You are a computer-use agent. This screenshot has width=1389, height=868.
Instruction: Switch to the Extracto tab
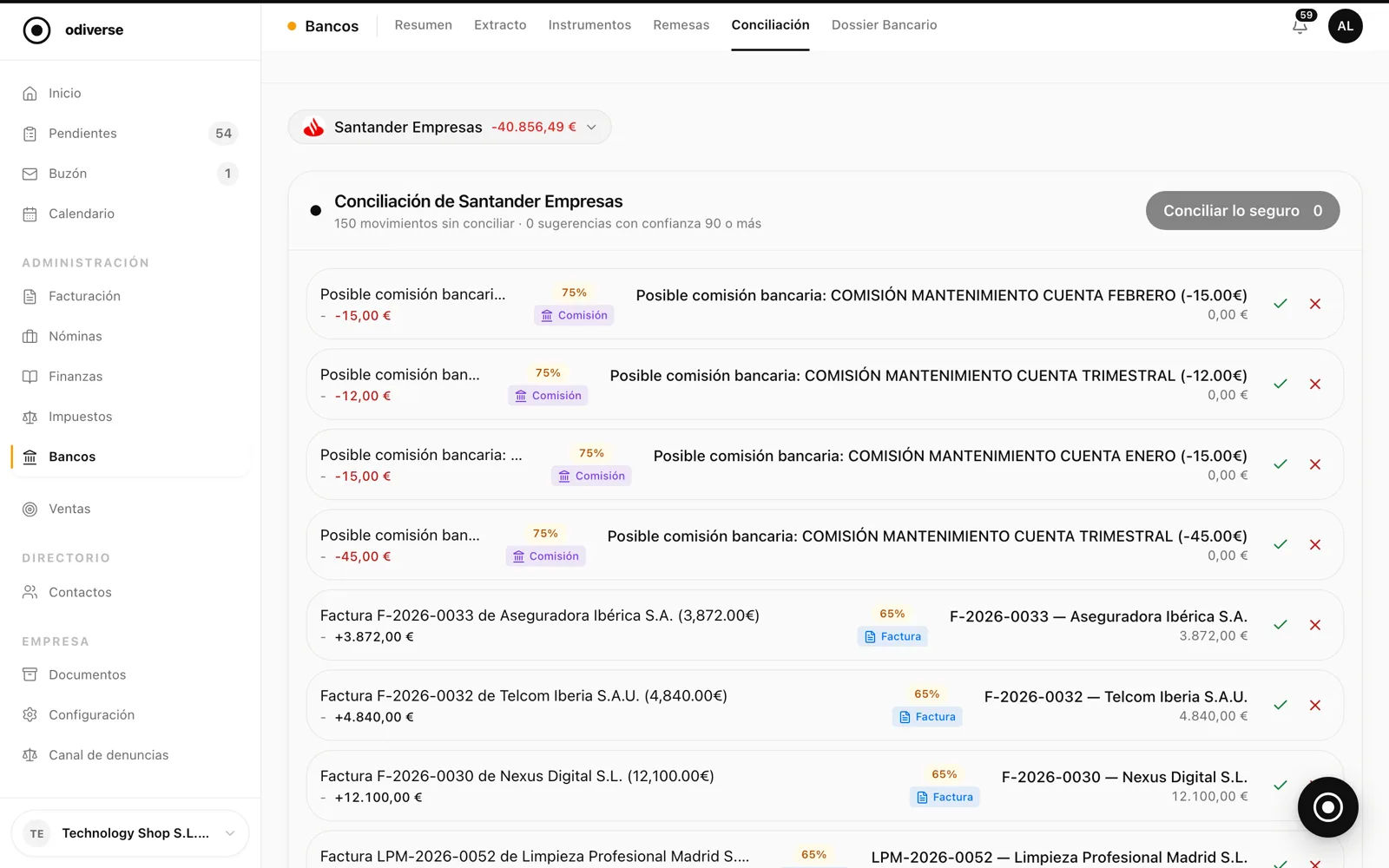pos(500,25)
